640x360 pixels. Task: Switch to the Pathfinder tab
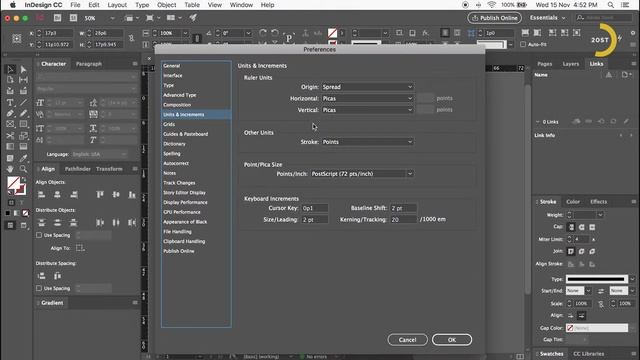coord(78,169)
